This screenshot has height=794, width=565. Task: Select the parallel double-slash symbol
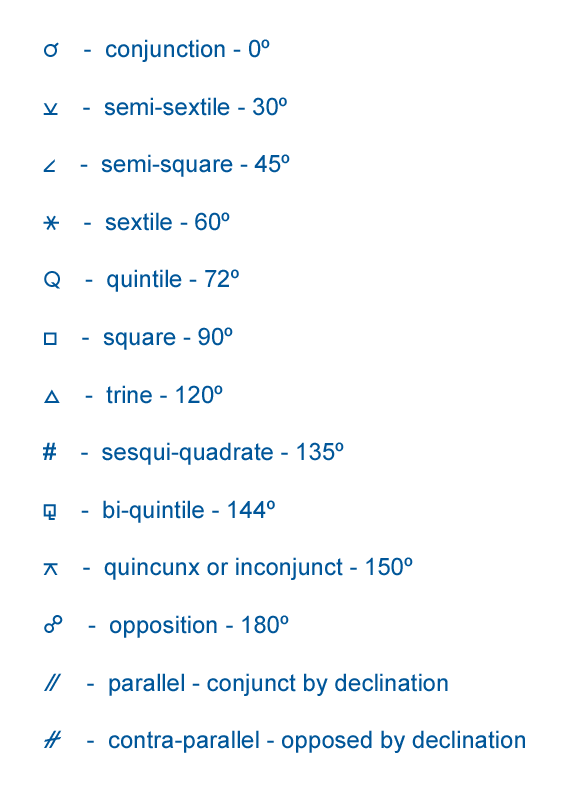coord(52,683)
